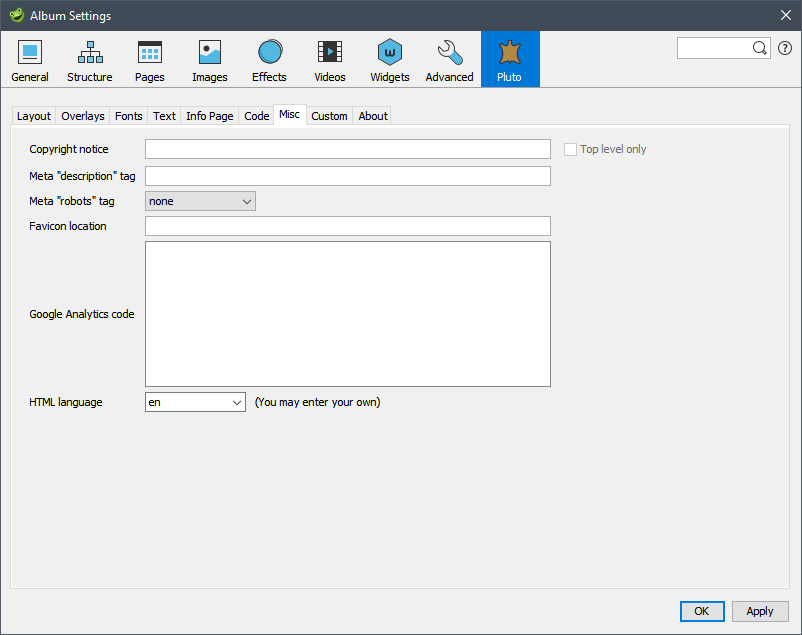
Task: Open the Meta "robots" tag dropdown
Action: [200, 201]
